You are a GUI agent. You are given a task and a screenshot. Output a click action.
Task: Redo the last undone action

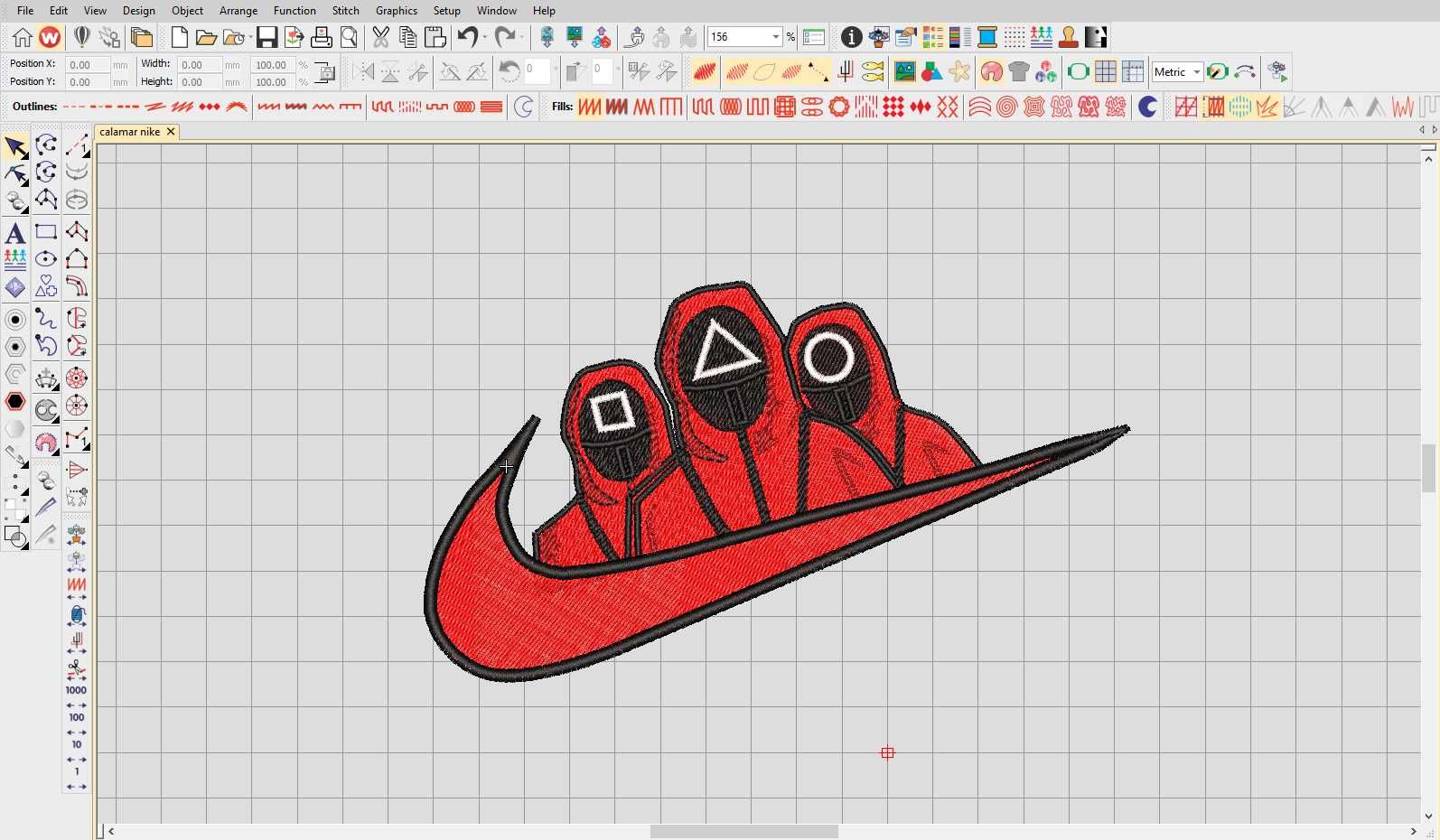coord(505,37)
